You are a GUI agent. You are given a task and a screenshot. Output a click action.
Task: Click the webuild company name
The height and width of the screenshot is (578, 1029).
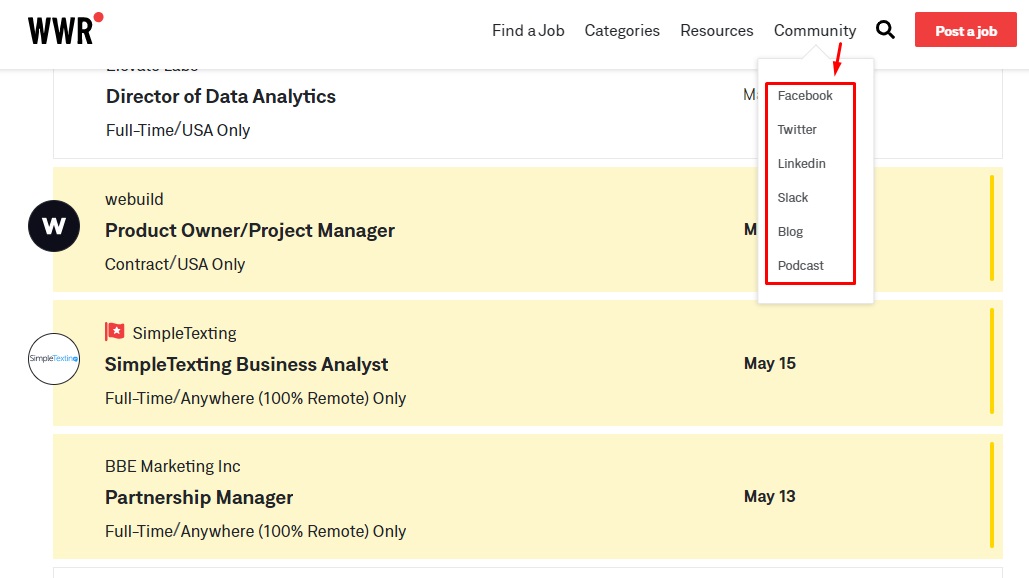point(135,199)
